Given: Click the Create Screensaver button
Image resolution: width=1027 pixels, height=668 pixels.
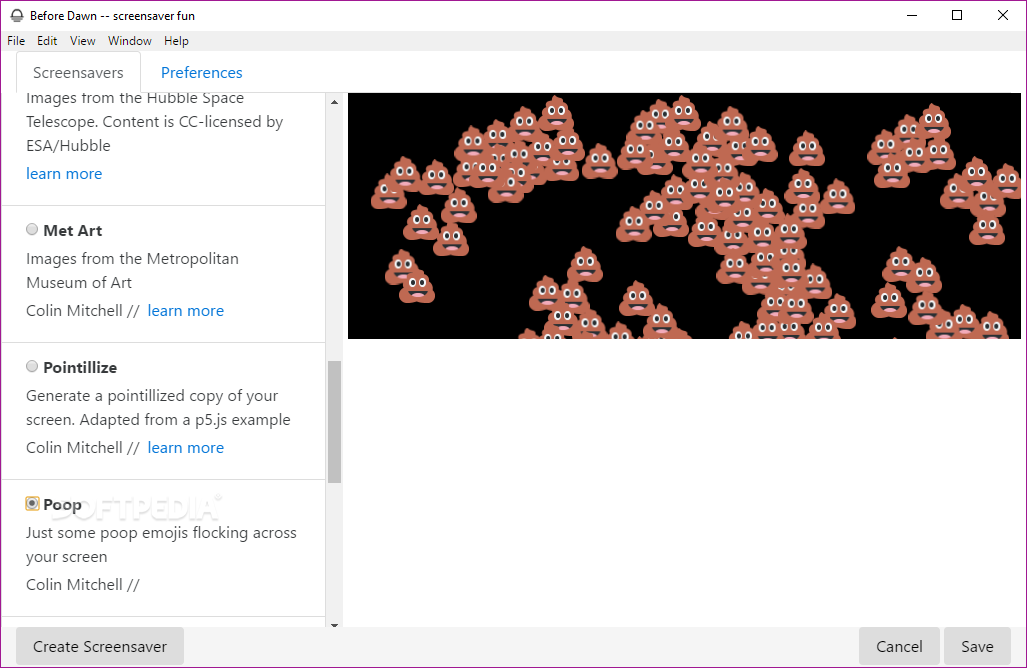Looking at the screenshot, I should 100,646.
